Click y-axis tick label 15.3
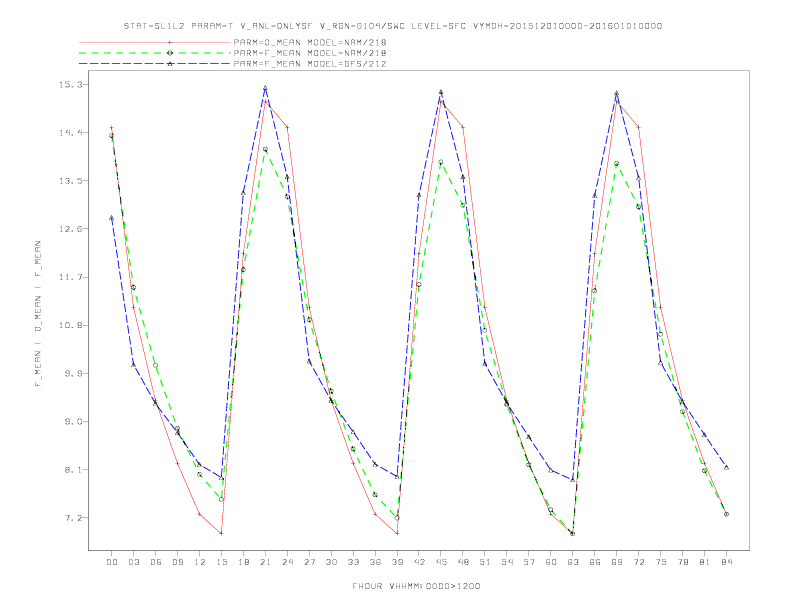792x612 pixels. pyautogui.click(x=70, y=84)
